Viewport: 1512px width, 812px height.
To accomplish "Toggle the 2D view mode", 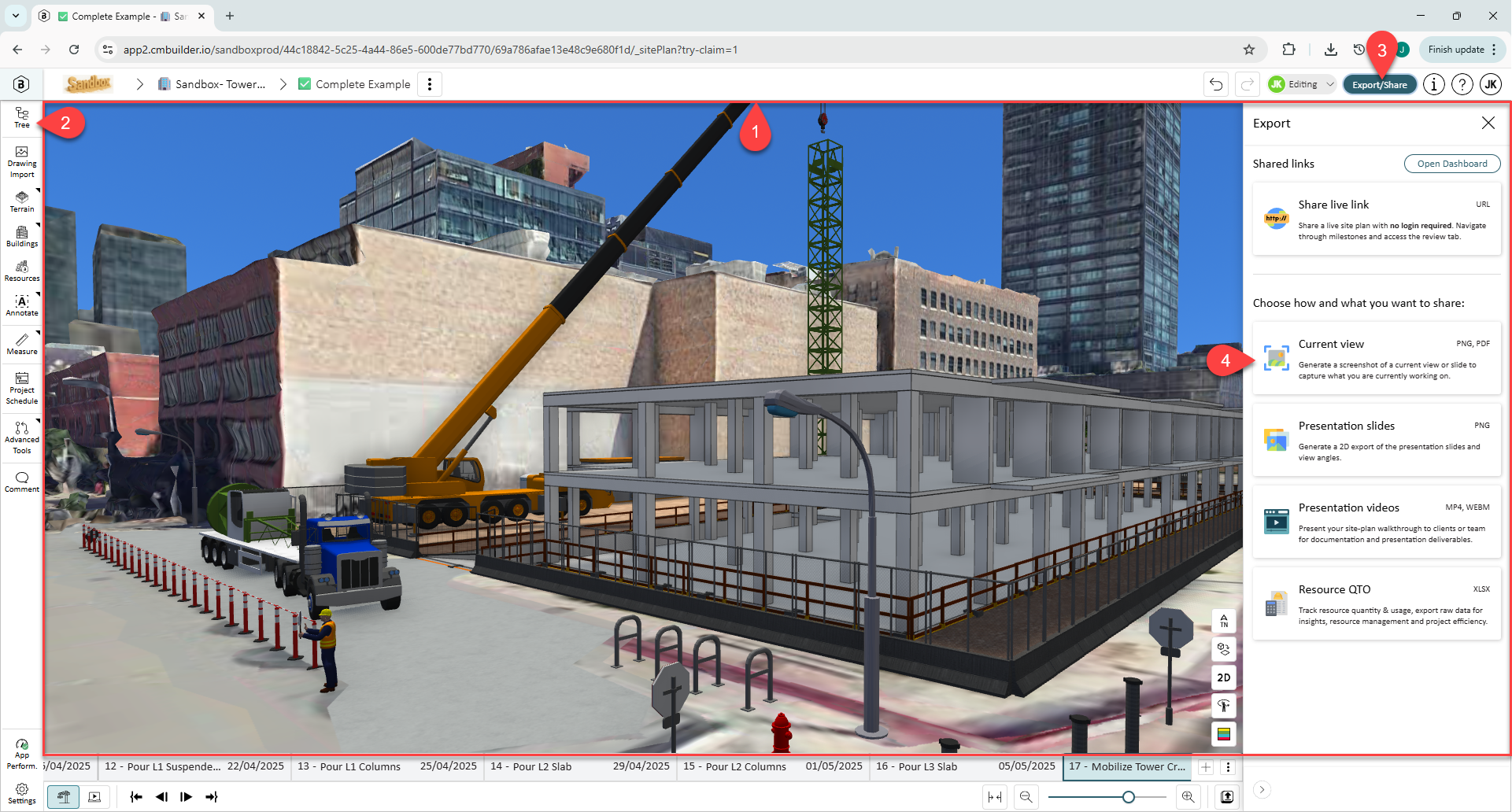I will (x=1224, y=677).
